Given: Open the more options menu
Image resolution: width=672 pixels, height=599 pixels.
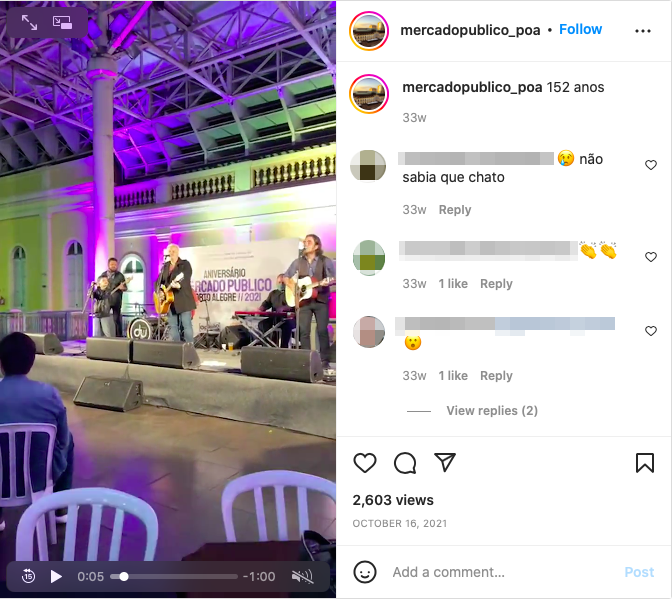Looking at the screenshot, I should [x=643, y=31].
